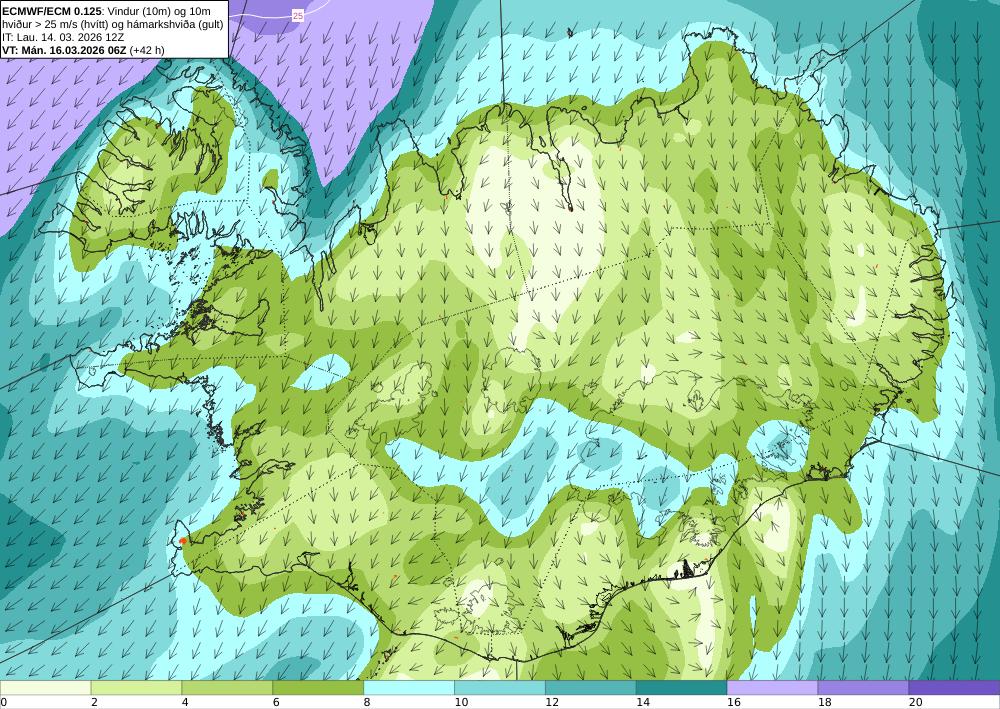Click the initial time "IT: Lau. 14. 03. 2026 12Z"
1000x709 pixels.
click(x=63, y=37)
